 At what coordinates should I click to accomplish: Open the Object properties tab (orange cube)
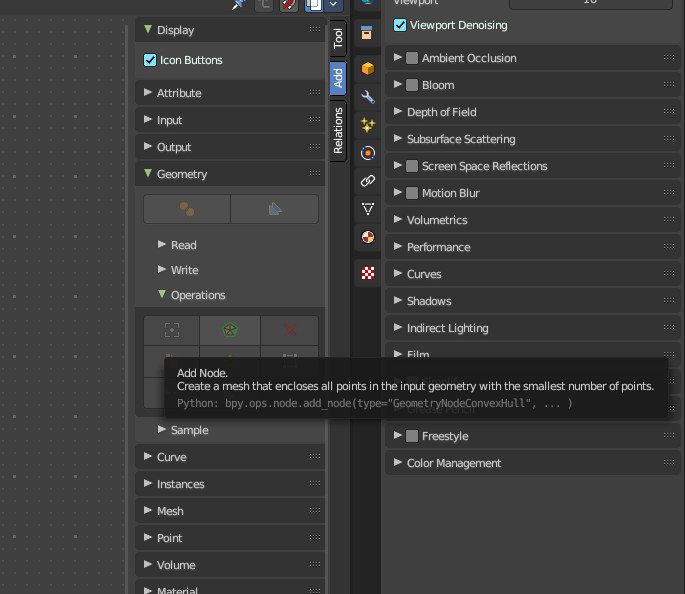pyautogui.click(x=368, y=69)
